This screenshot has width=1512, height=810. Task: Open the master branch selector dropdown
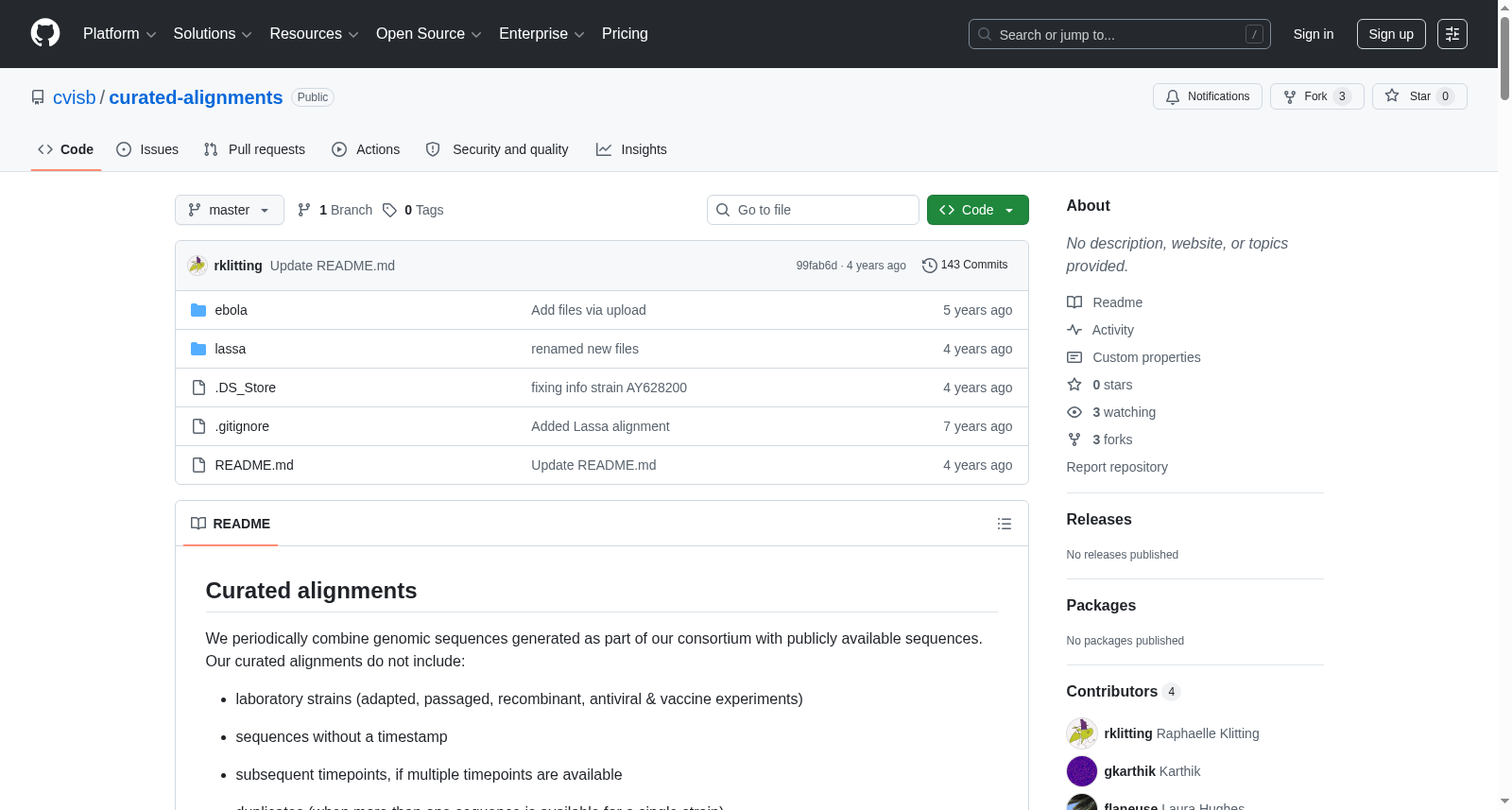click(x=230, y=210)
